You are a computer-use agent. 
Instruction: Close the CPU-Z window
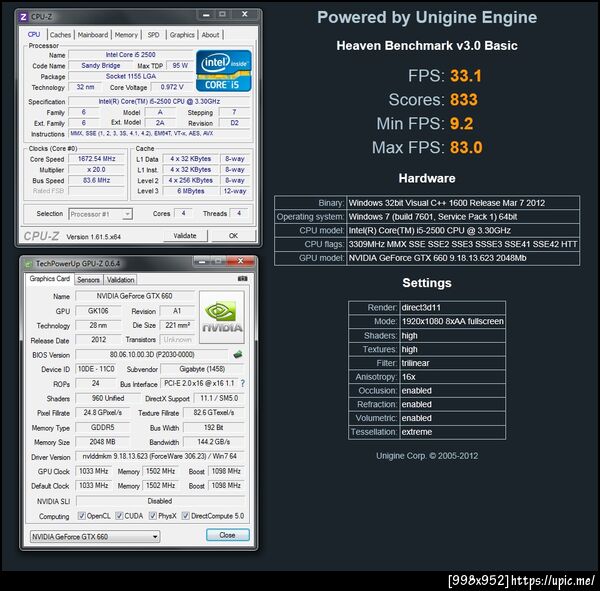(245, 15)
